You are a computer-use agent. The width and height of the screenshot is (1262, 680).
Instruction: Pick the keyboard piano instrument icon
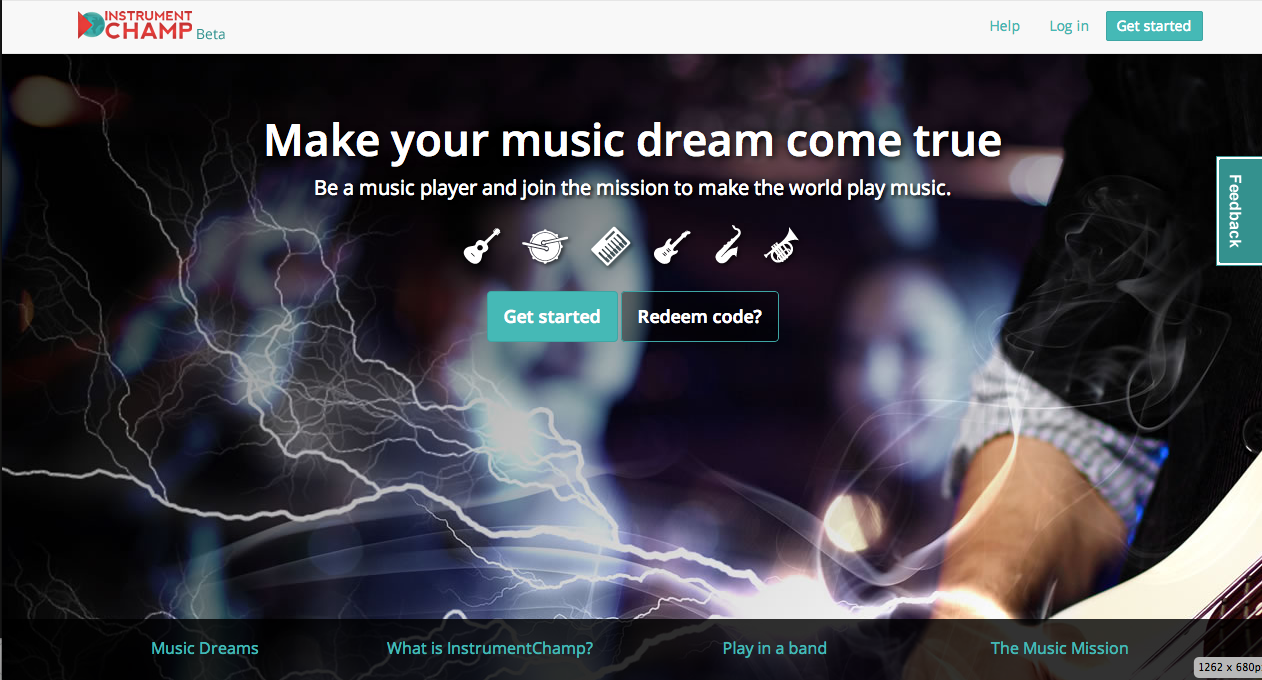pos(612,246)
